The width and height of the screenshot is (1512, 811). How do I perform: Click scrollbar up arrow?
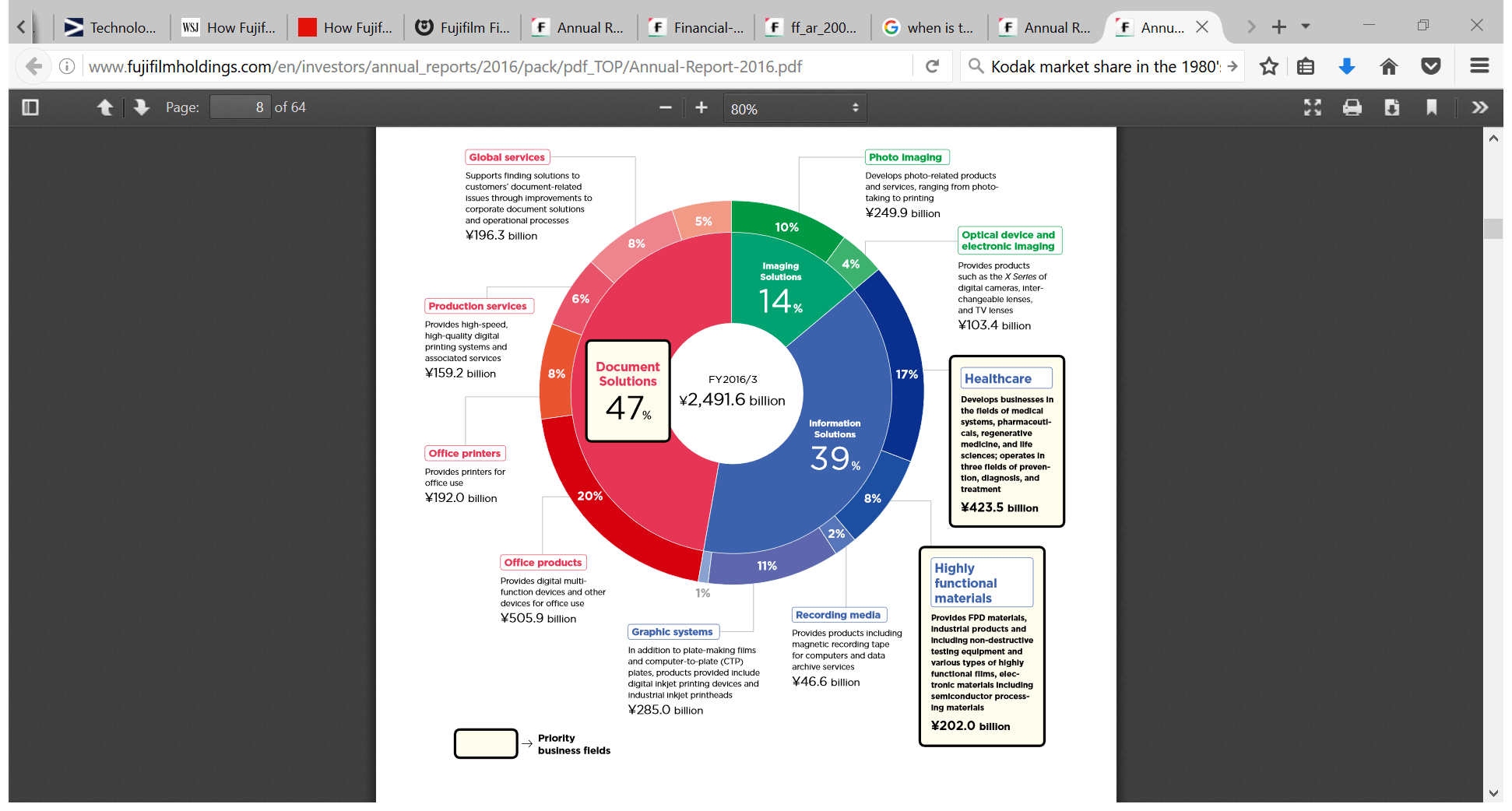click(x=1493, y=139)
